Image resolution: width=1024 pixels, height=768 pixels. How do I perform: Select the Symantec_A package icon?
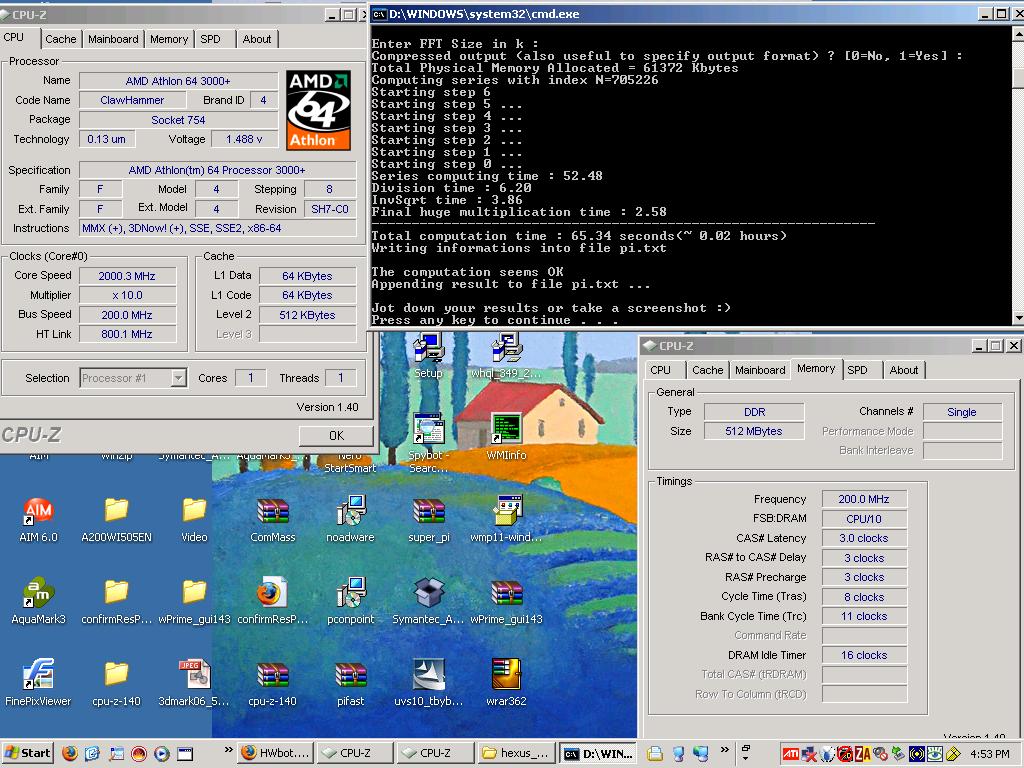click(428, 601)
